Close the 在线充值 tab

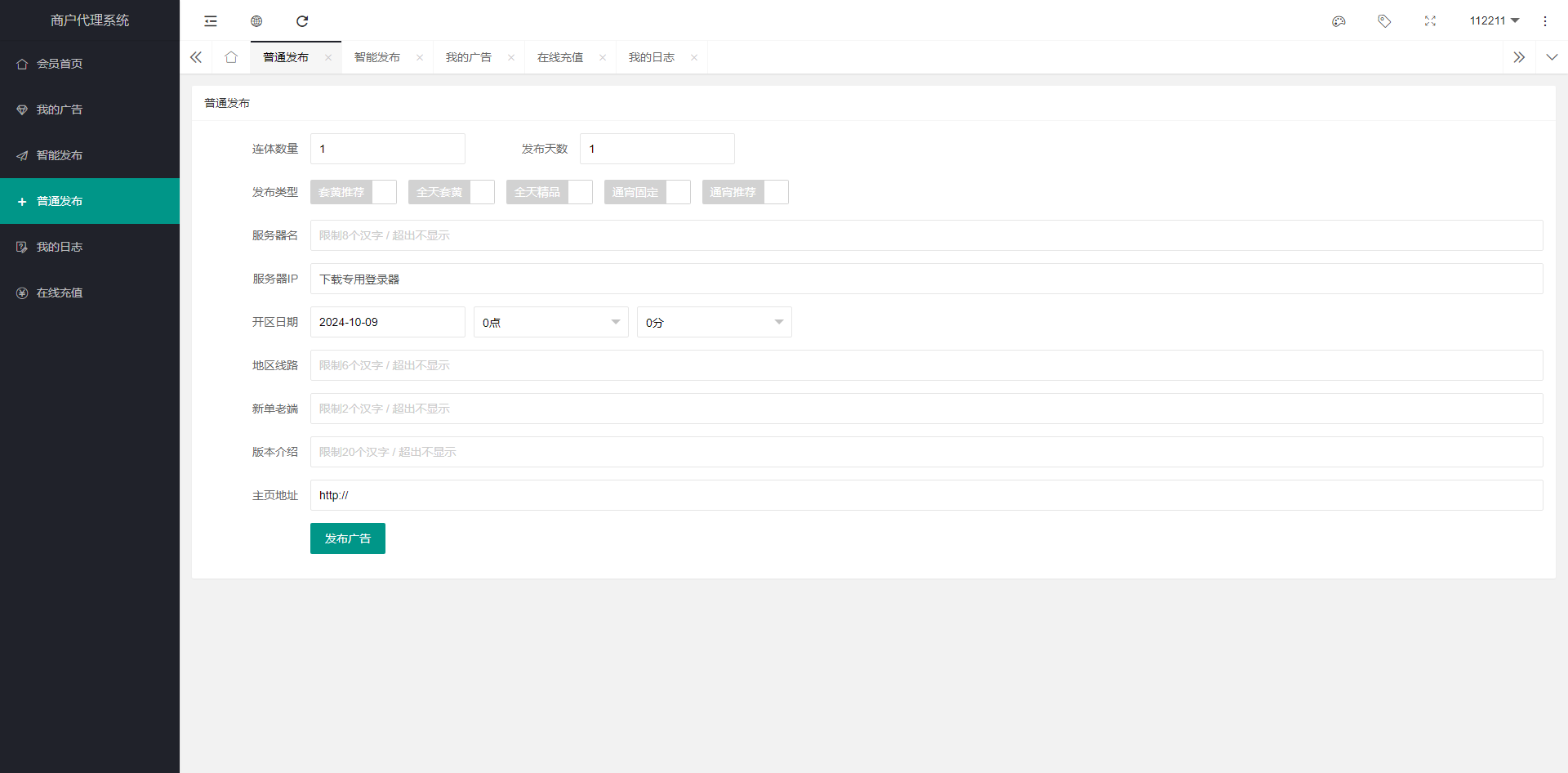click(603, 57)
